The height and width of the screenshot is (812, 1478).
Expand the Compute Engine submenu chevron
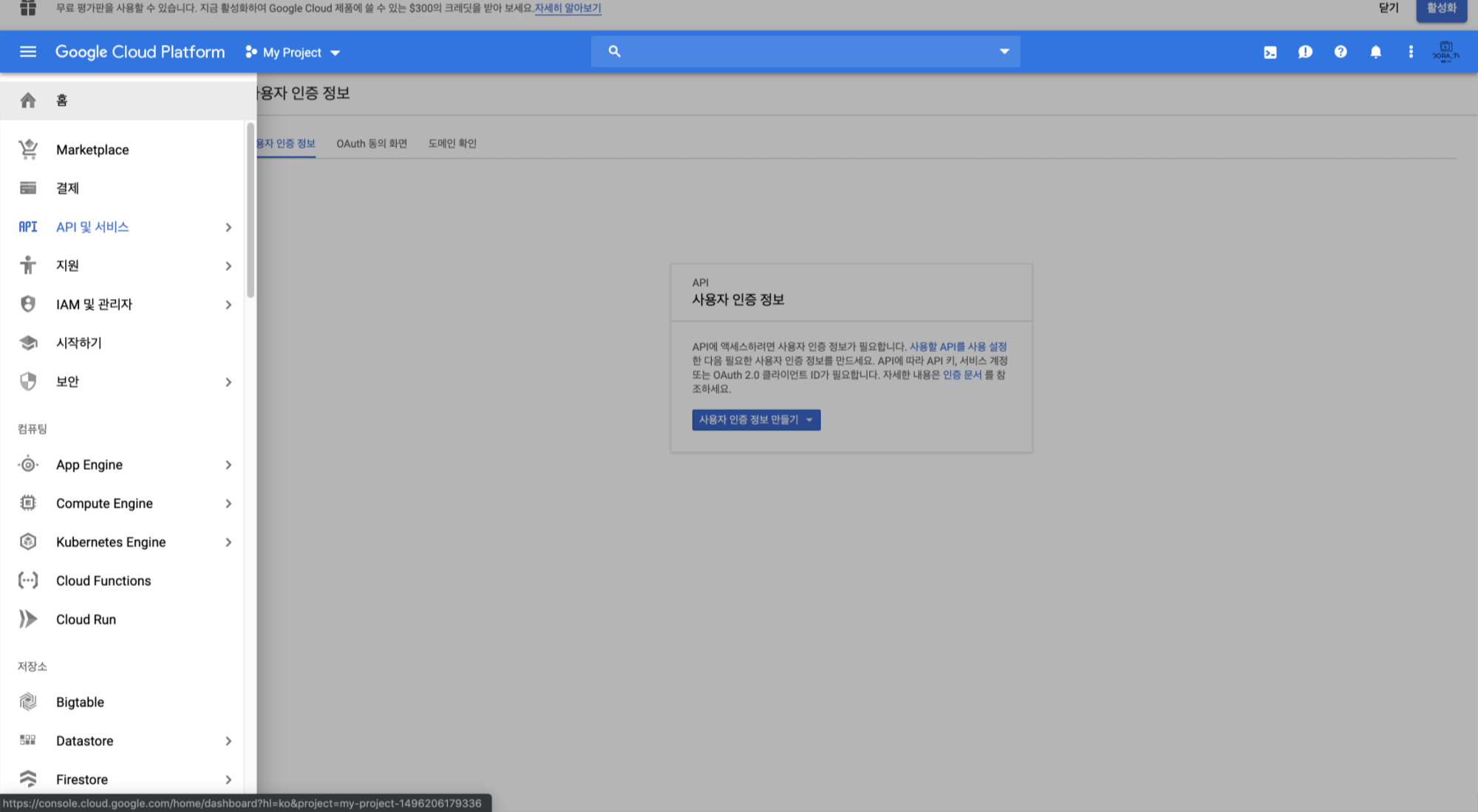(228, 504)
